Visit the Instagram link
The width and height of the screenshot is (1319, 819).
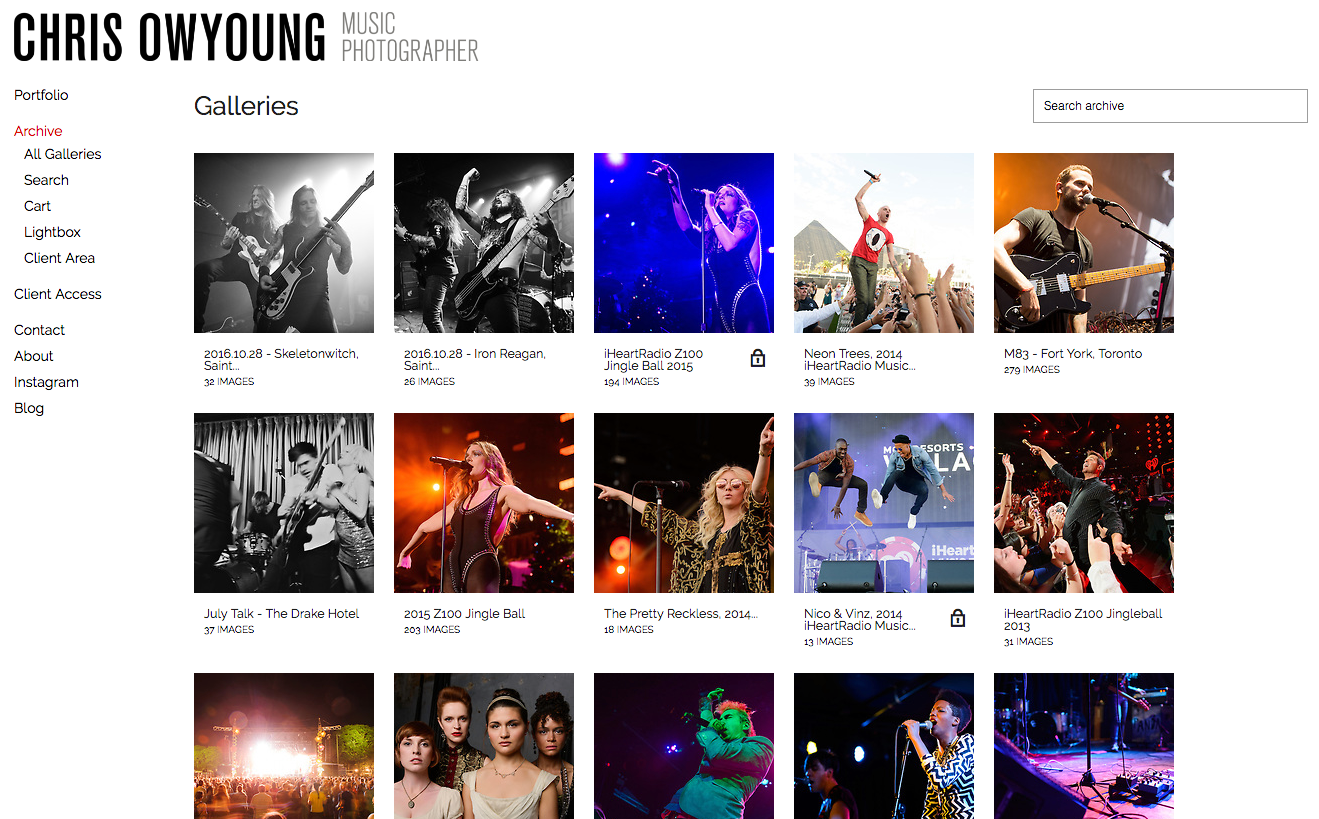click(x=46, y=382)
